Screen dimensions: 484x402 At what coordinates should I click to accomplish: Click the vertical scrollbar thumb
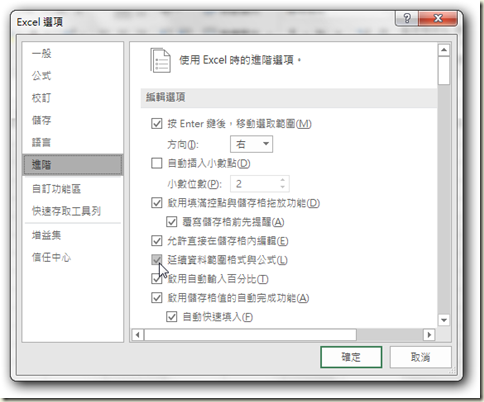444,70
